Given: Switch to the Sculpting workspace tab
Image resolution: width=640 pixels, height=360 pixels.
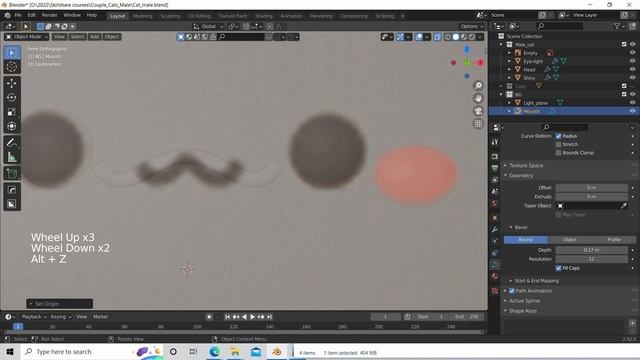Looking at the screenshot, I should tap(170, 16).
